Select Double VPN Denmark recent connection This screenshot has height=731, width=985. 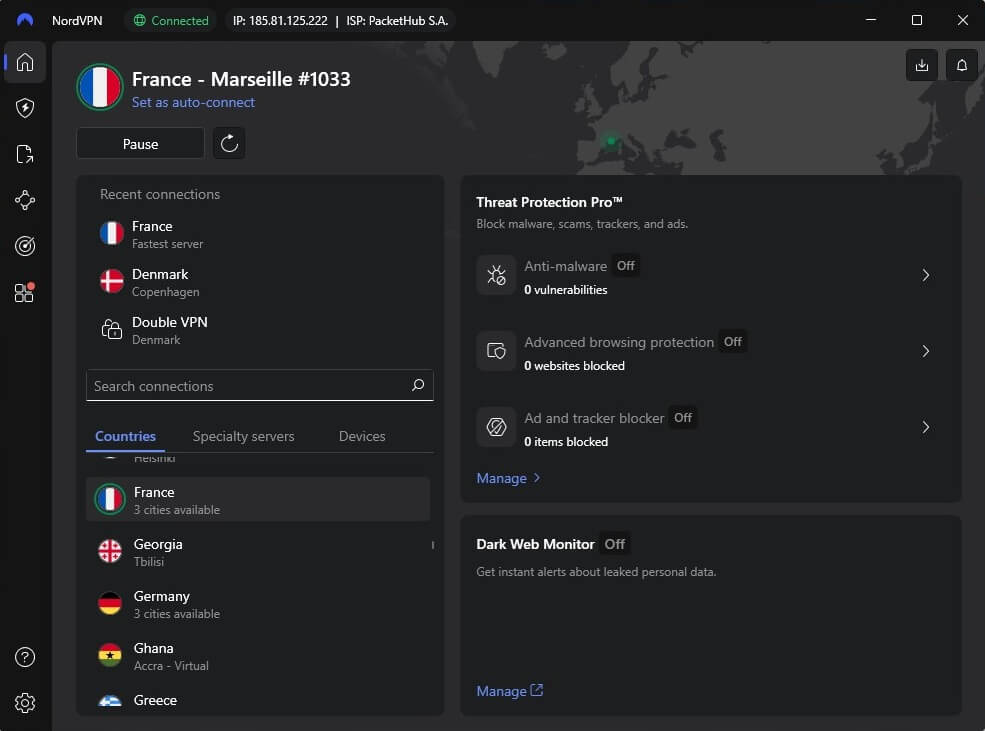point(258,330)
